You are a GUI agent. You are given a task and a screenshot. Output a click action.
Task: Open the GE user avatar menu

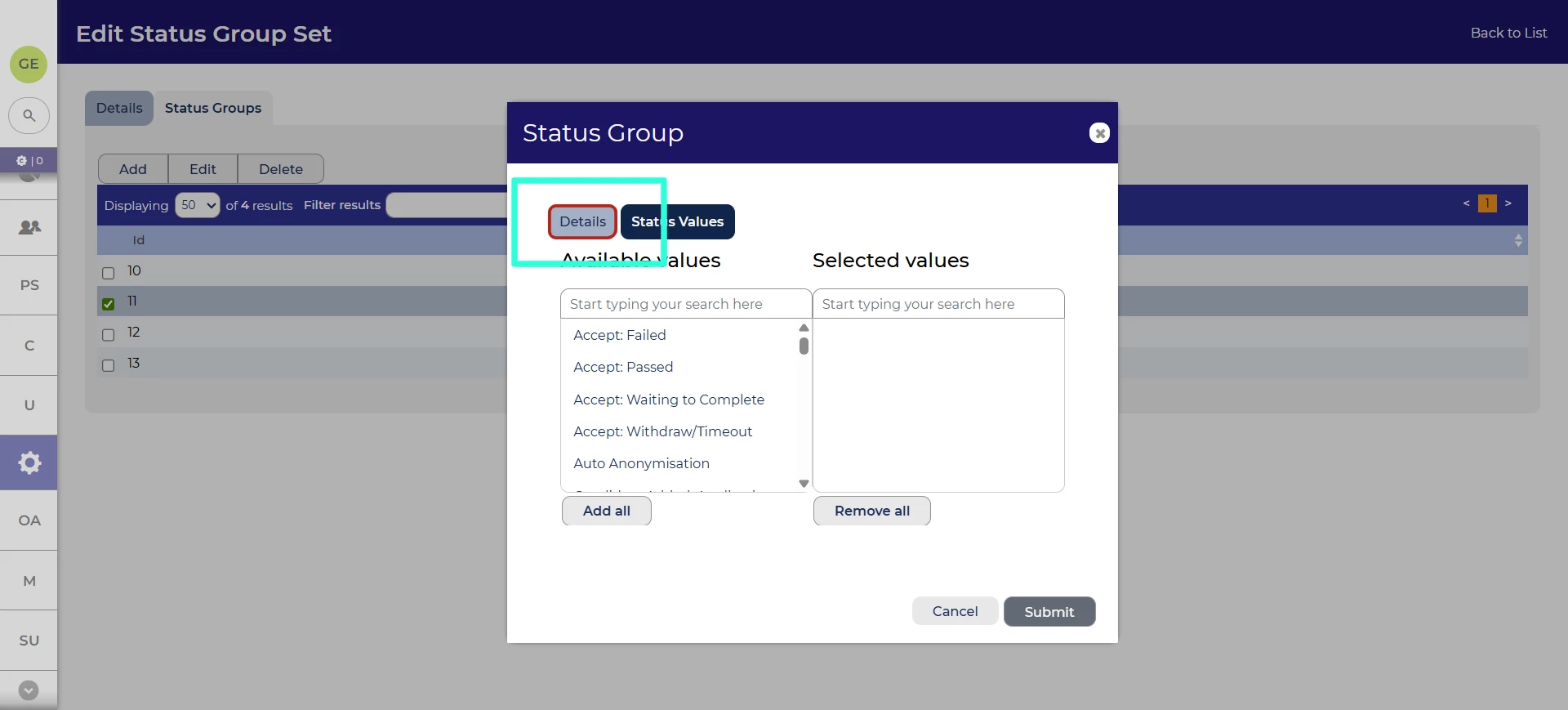[x=29, y=64]
